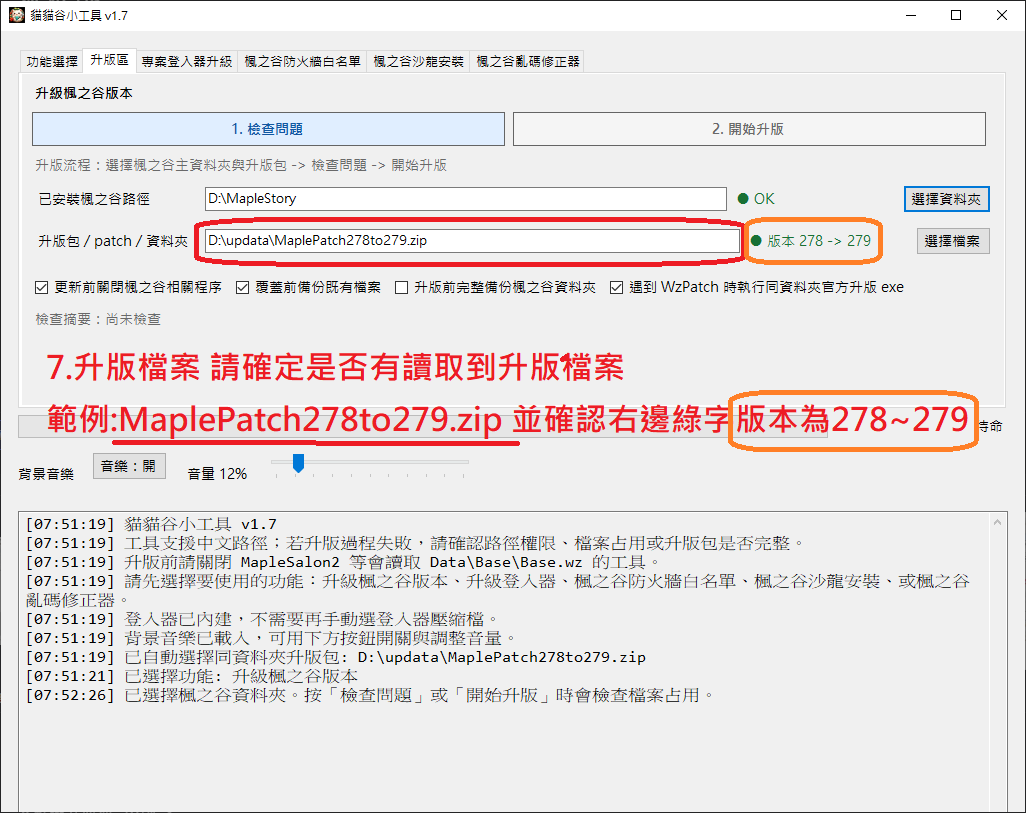
Task: Click log line 已自動選擇同資料夾升版包
Action: 336,657
